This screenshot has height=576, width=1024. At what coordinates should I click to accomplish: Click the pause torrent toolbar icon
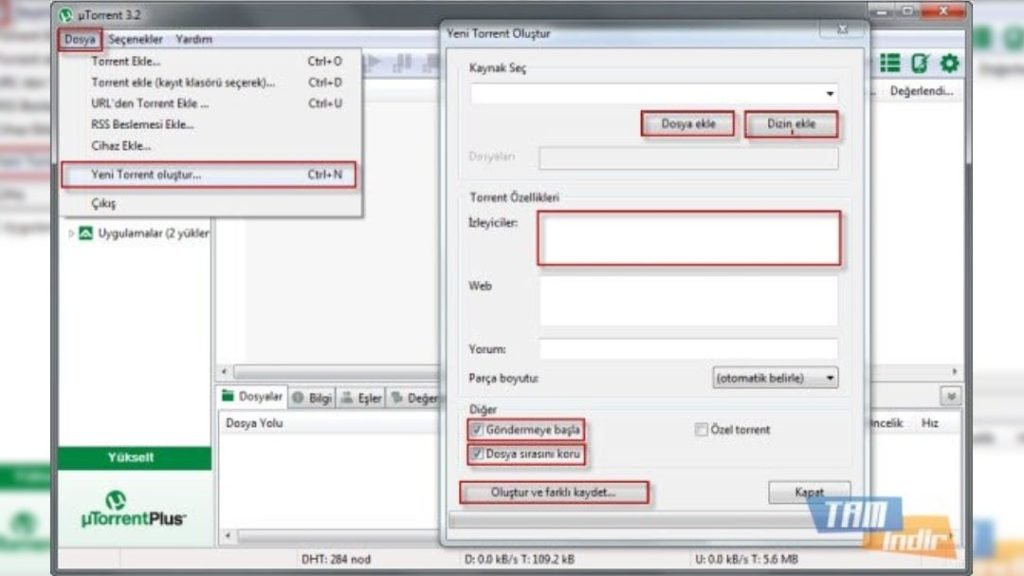402,63
